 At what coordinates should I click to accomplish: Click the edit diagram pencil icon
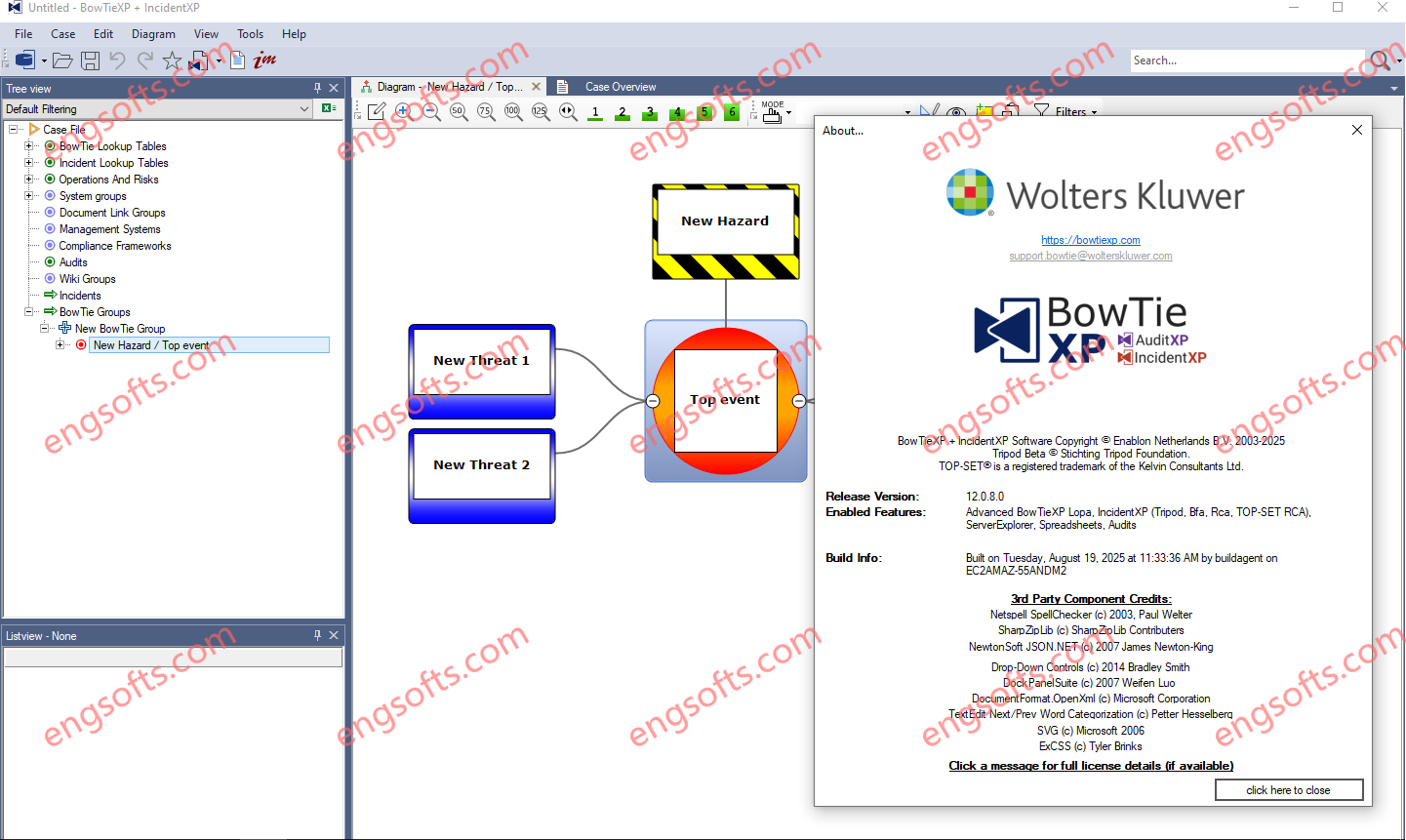(377, 112)
